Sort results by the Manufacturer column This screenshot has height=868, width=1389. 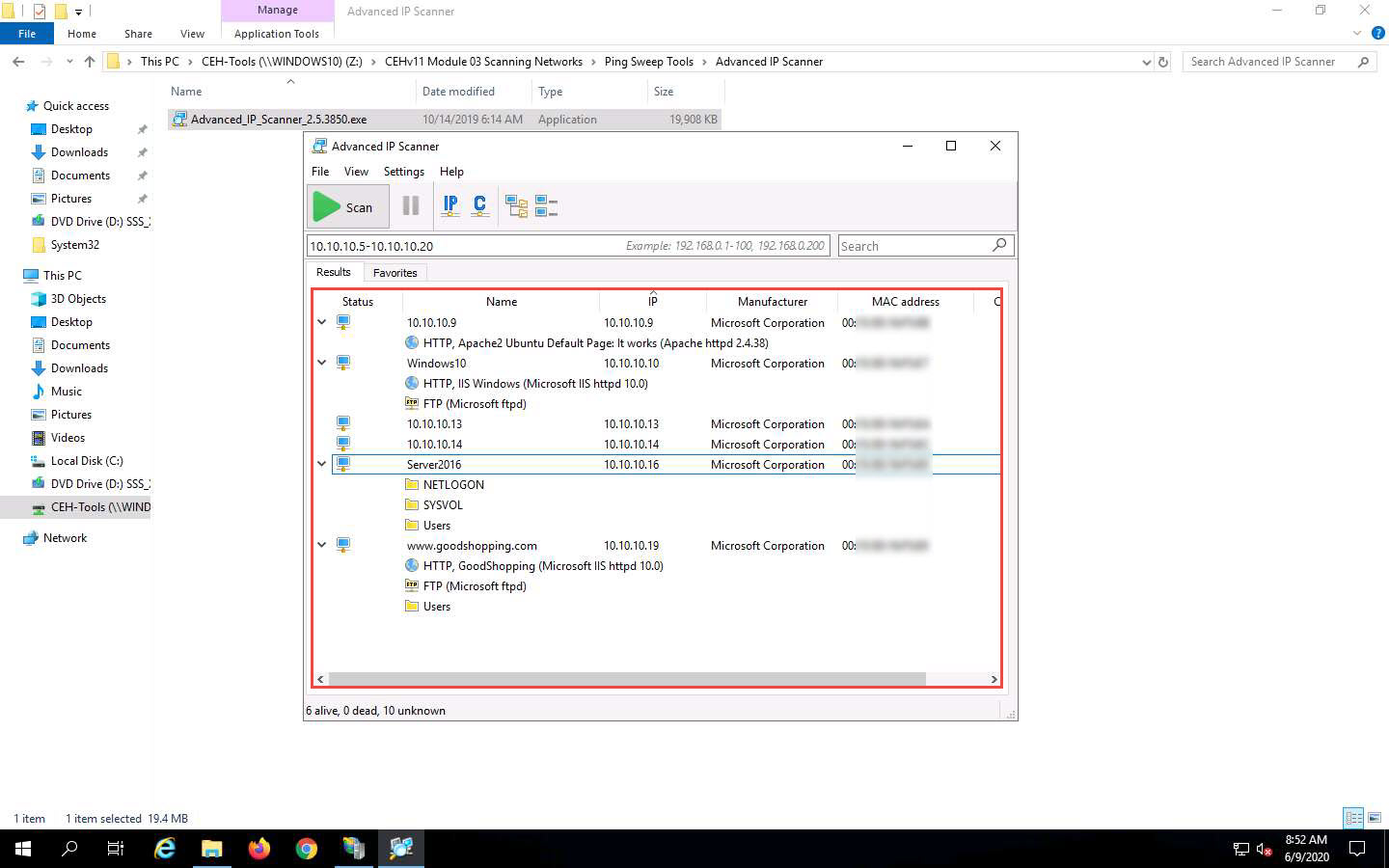[x=773, y=302]
